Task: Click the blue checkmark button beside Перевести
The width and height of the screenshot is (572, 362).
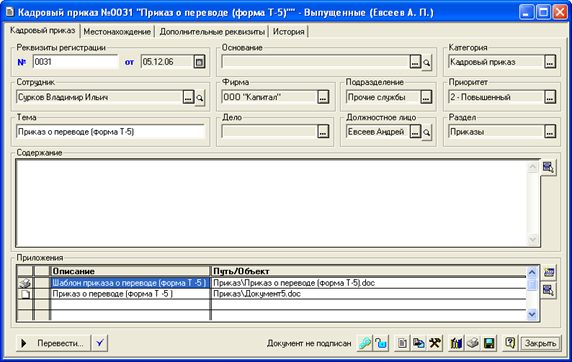Action: [x=100, y=343]
